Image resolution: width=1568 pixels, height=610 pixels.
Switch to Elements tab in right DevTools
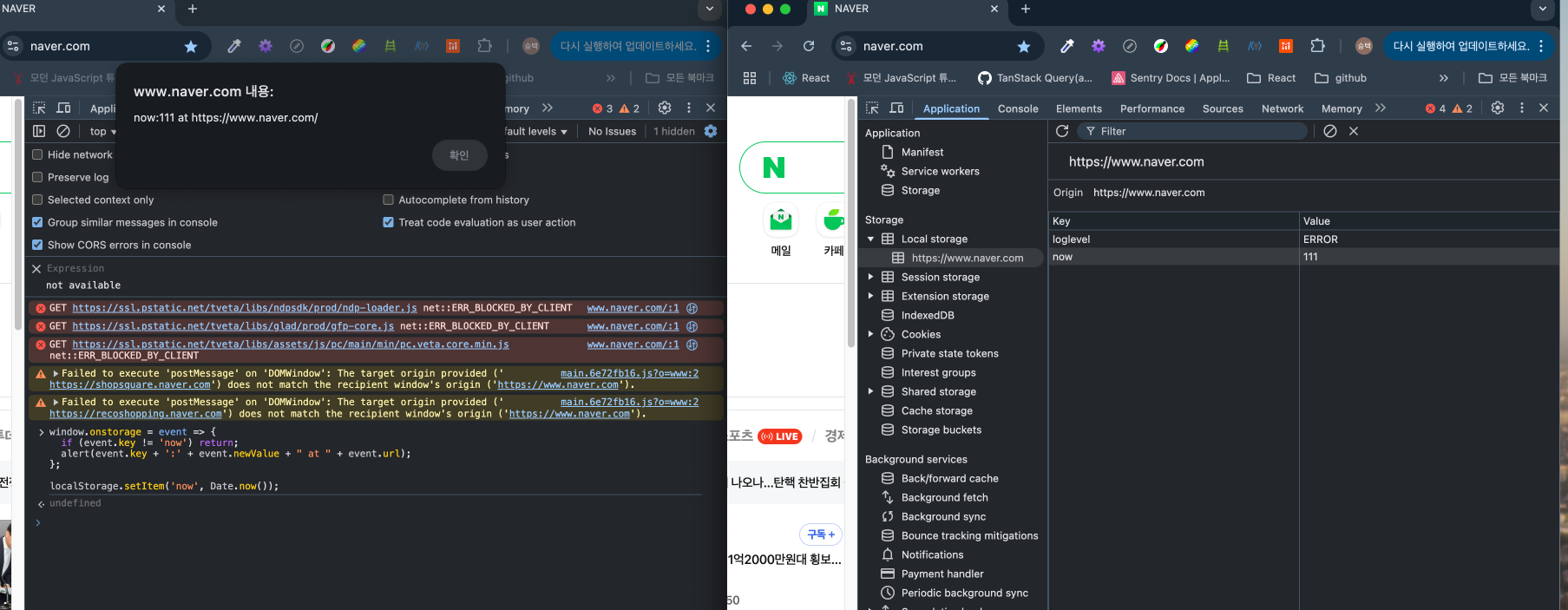coord(1079,108)
